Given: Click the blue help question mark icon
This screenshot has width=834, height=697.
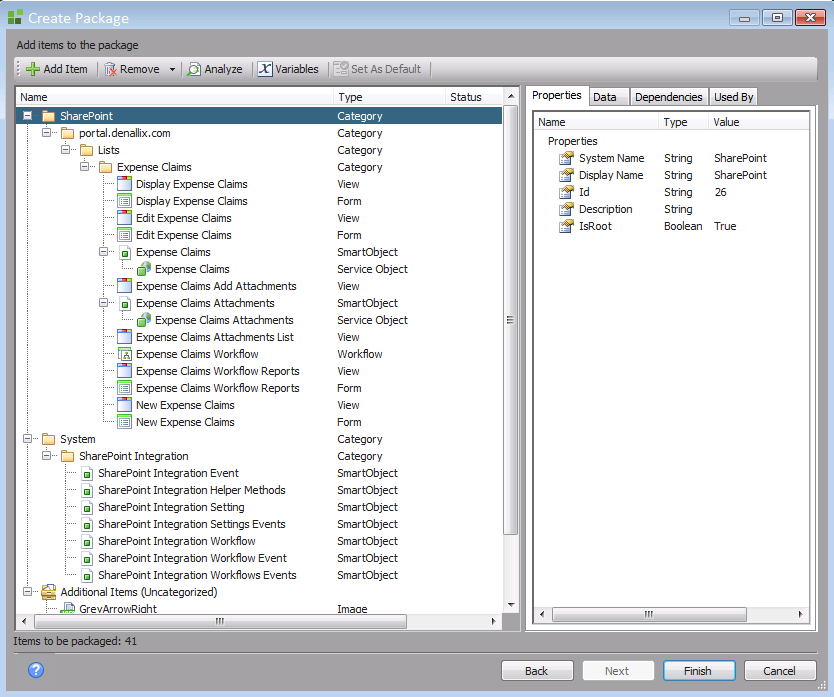Looking at the screenshot, I should (36, 670).
